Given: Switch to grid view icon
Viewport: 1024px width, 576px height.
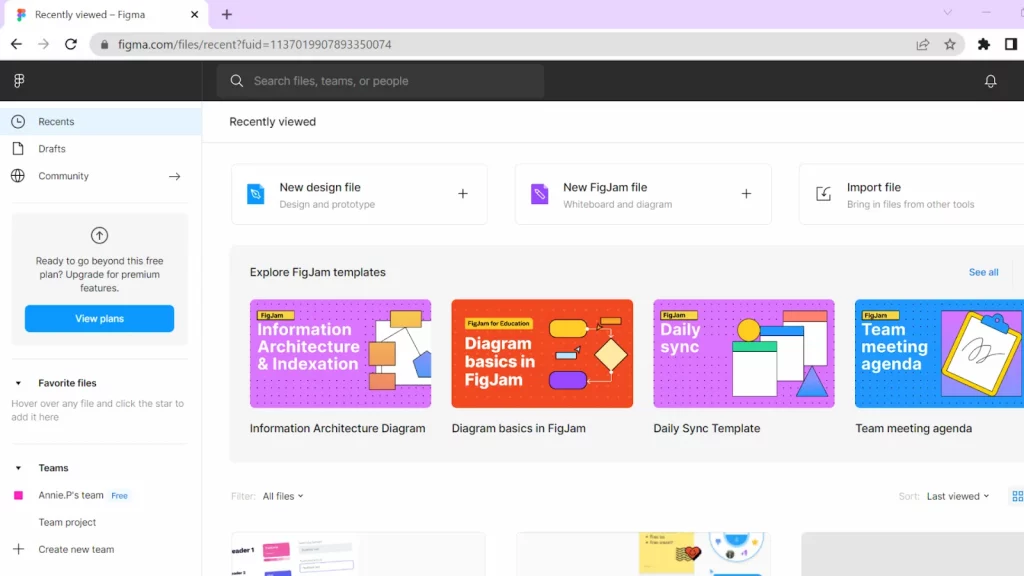Looking at the screenshot, I should coord(1017,496).
